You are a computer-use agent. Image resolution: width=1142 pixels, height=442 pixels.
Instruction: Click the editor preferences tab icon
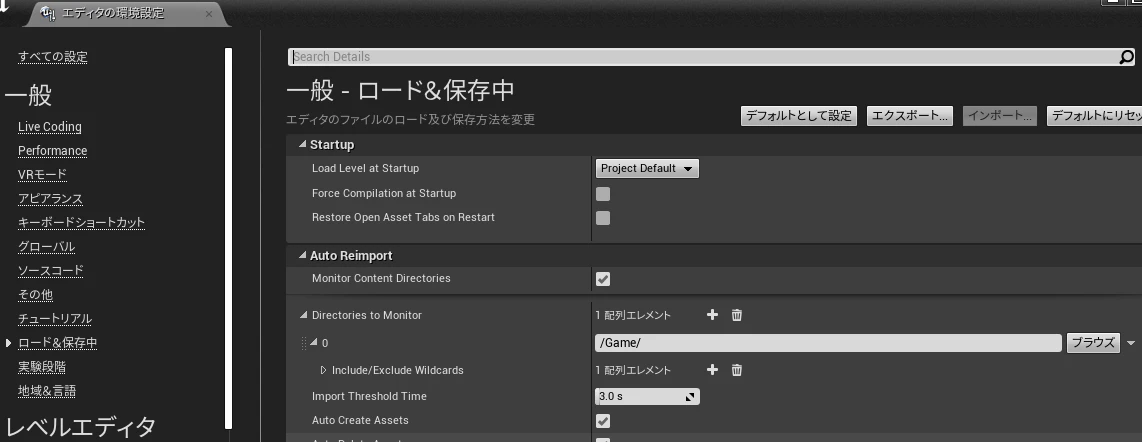pyautogui.click(x=49, y=13)
